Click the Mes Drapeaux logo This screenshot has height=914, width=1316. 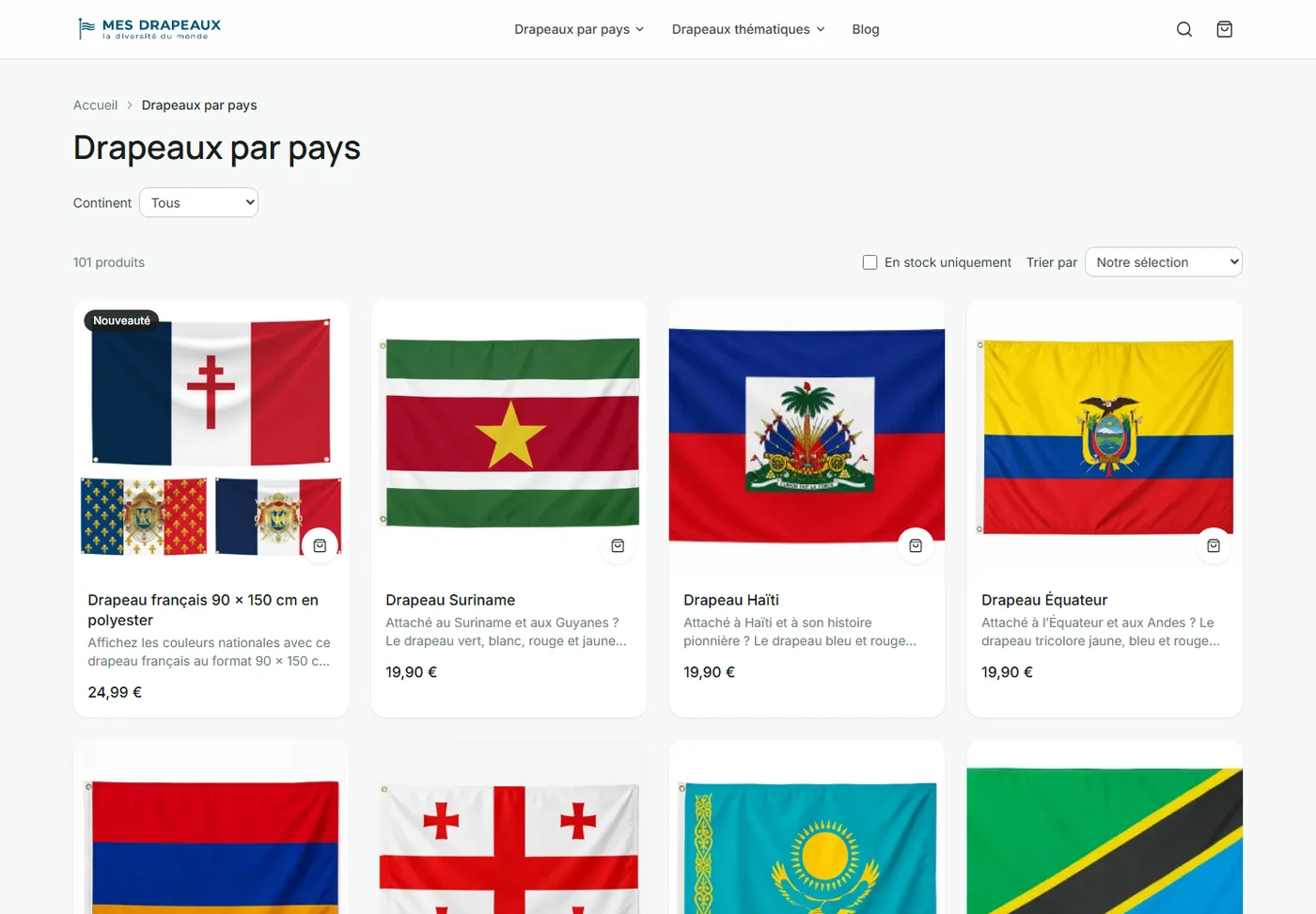point(149,29)
